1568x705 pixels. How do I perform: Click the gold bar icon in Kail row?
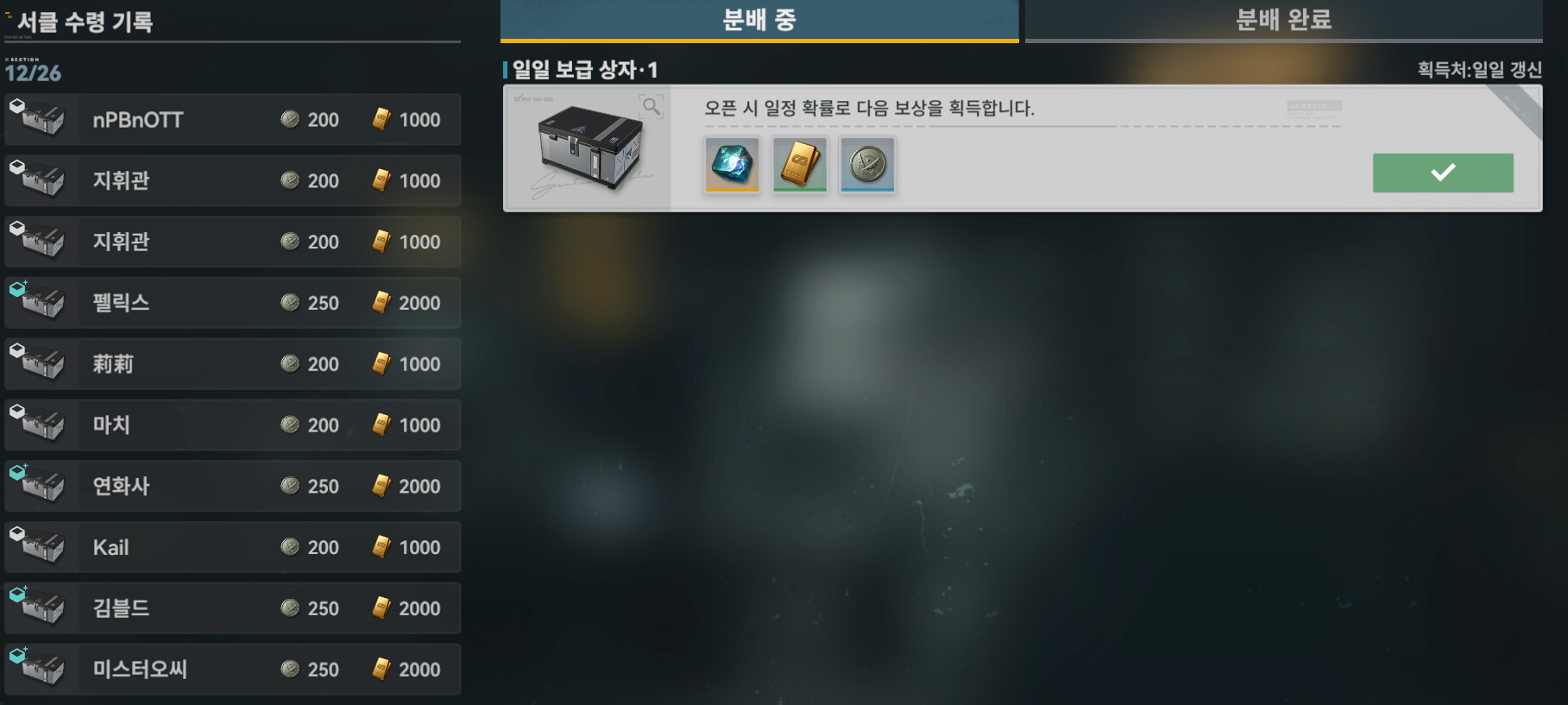[381, 547]
